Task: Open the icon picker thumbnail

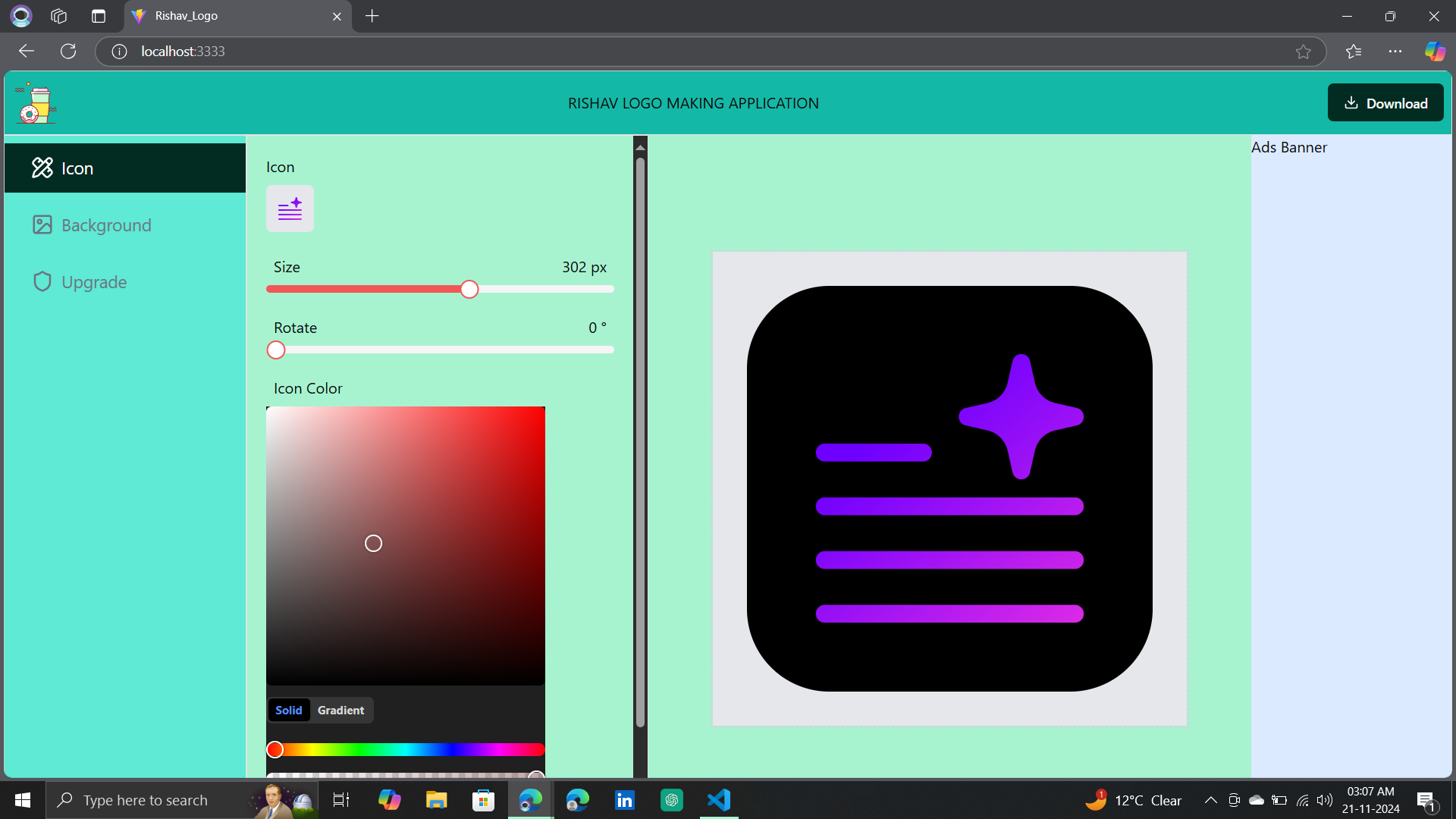Action: click(290, 209)
